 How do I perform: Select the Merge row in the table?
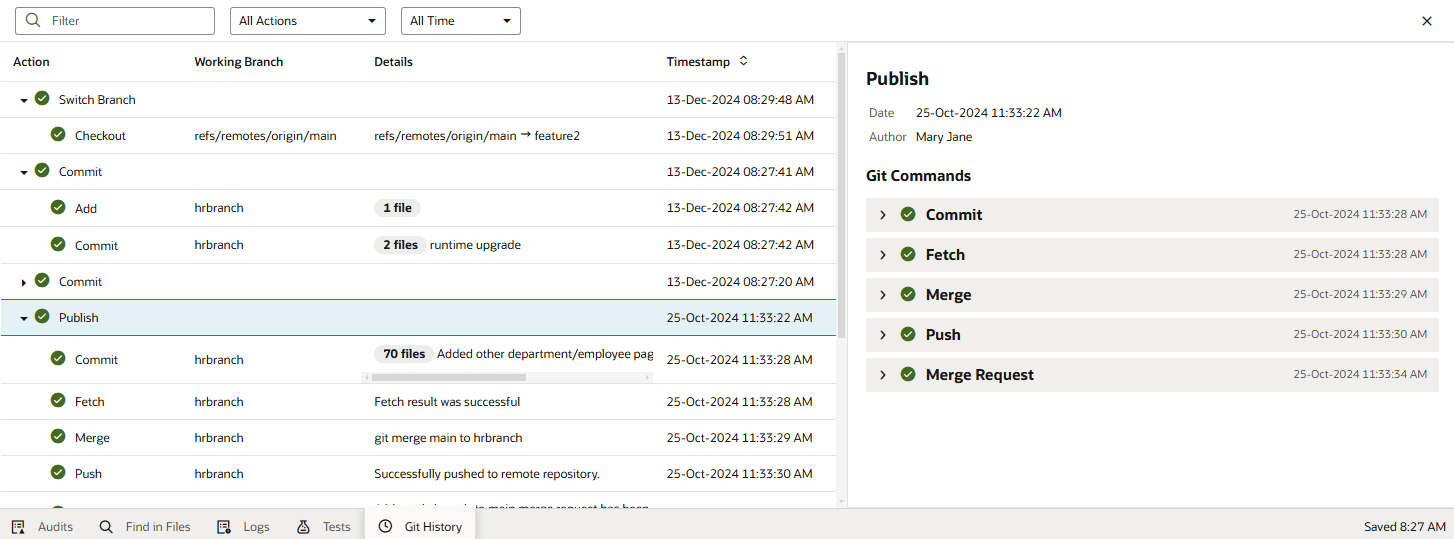click(x=418, y=438)
